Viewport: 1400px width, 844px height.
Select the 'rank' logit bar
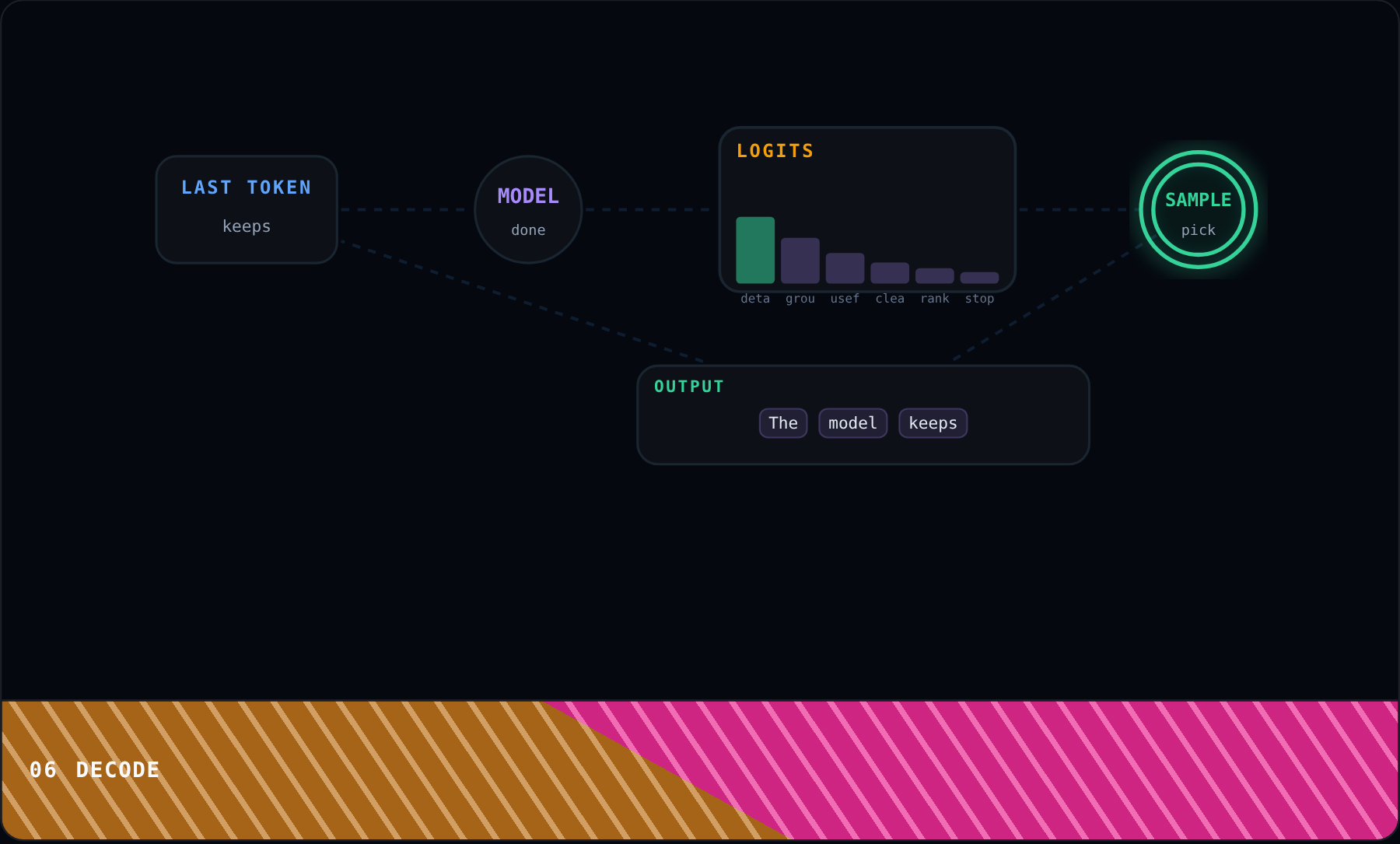click(x=935, y=276)
